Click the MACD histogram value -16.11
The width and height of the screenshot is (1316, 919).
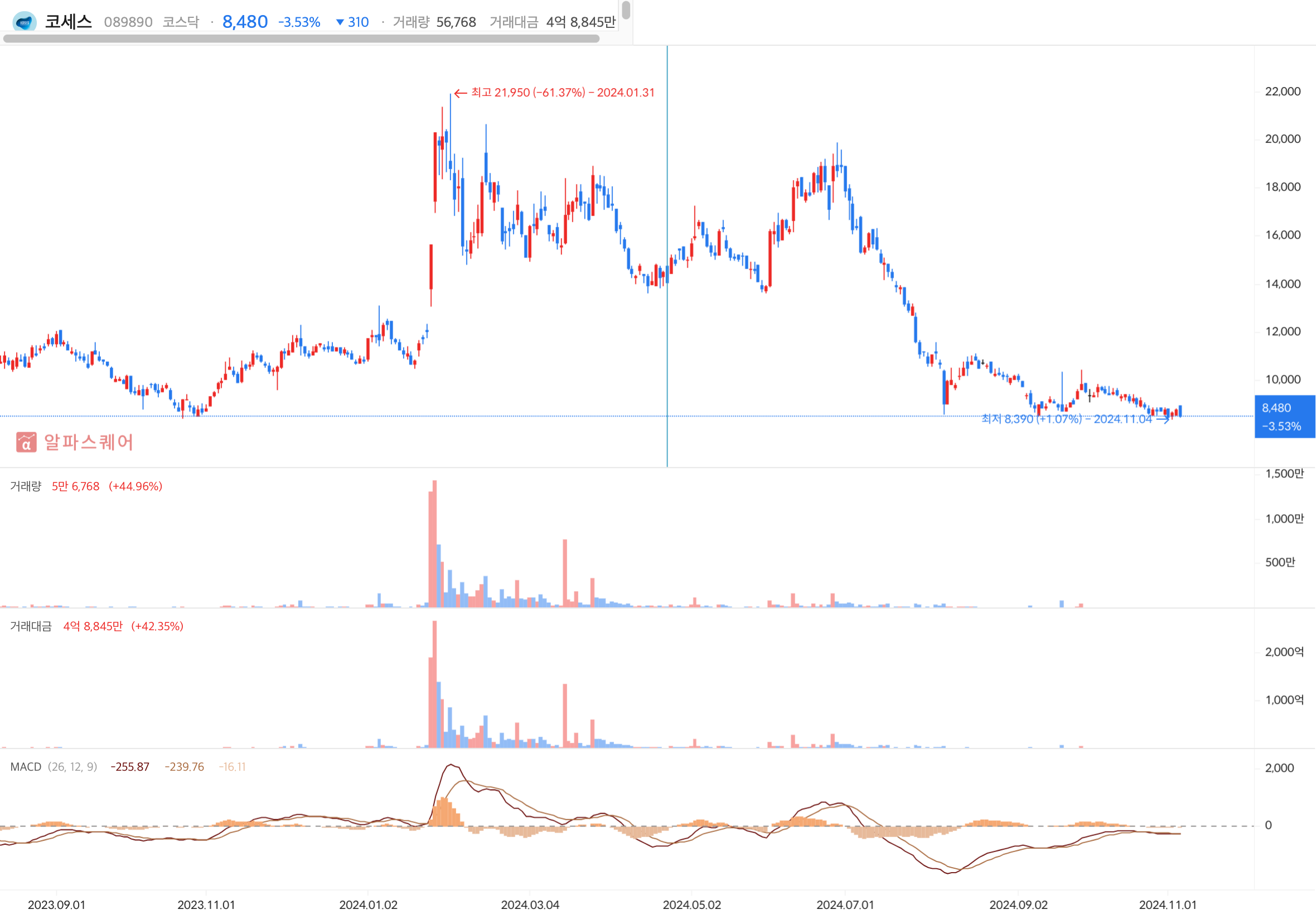[232, 767]
